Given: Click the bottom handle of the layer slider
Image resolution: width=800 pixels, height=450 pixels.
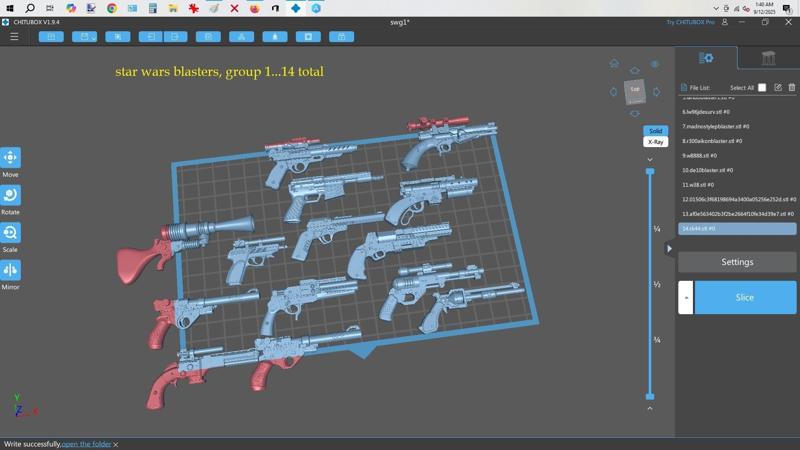Looking at the screenshot, I should point(650,396).
